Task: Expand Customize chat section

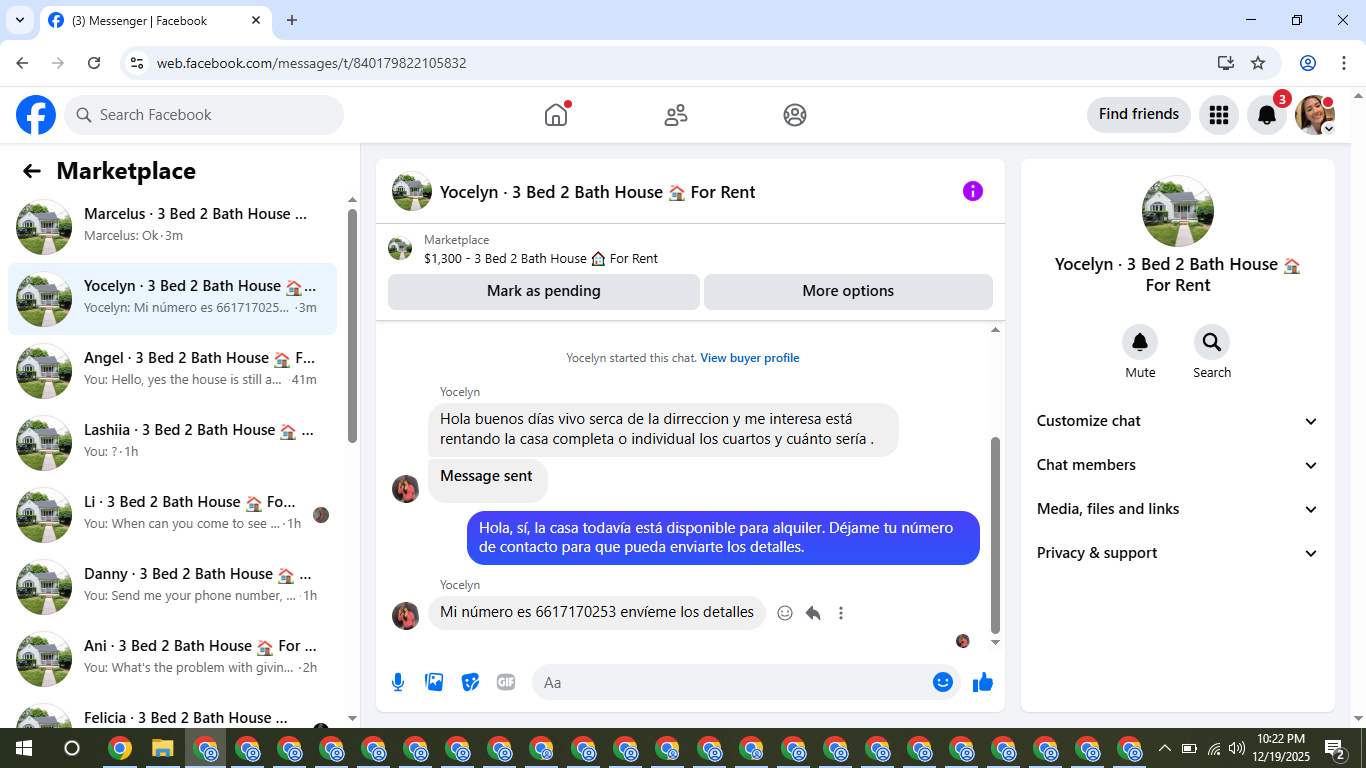Action: coord(1178,421)
